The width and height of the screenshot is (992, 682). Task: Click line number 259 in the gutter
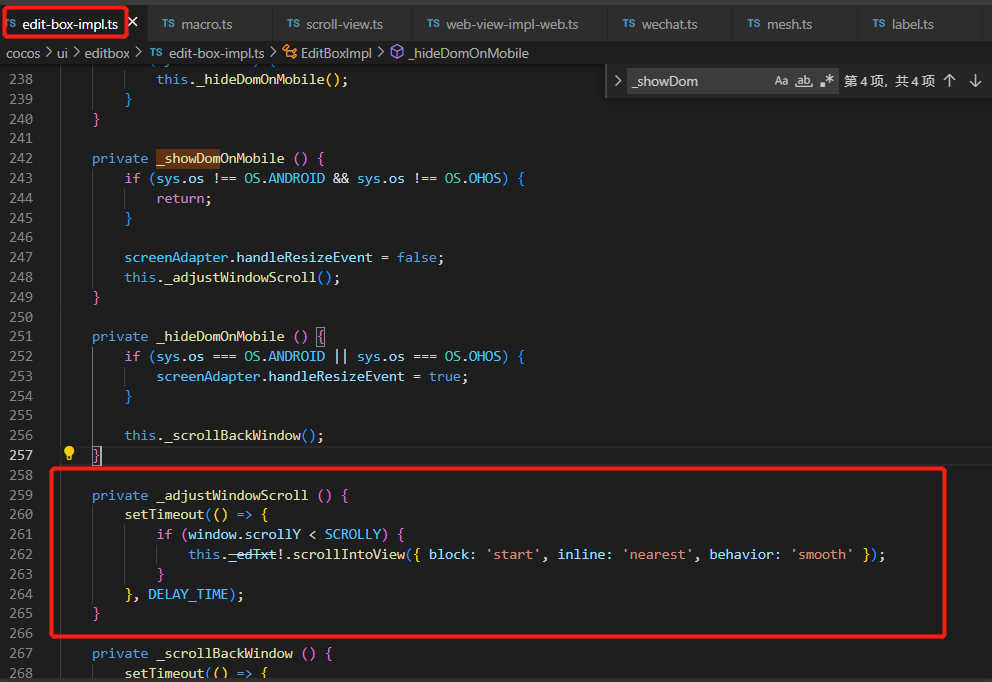[21, 495]
